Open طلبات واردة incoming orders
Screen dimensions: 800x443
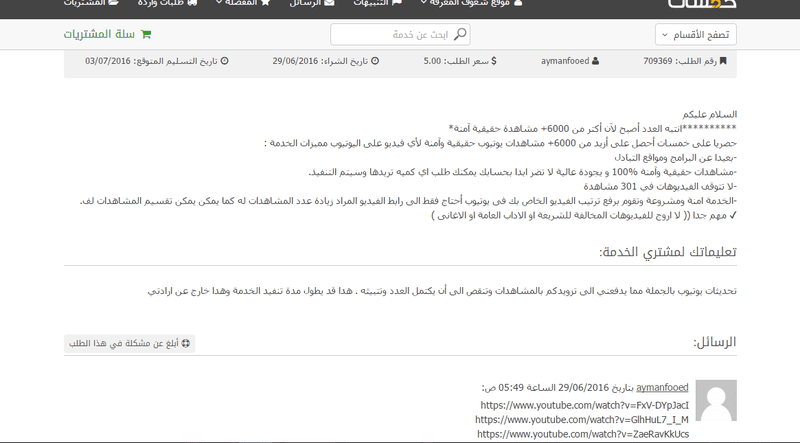click(x=167, y=3)
